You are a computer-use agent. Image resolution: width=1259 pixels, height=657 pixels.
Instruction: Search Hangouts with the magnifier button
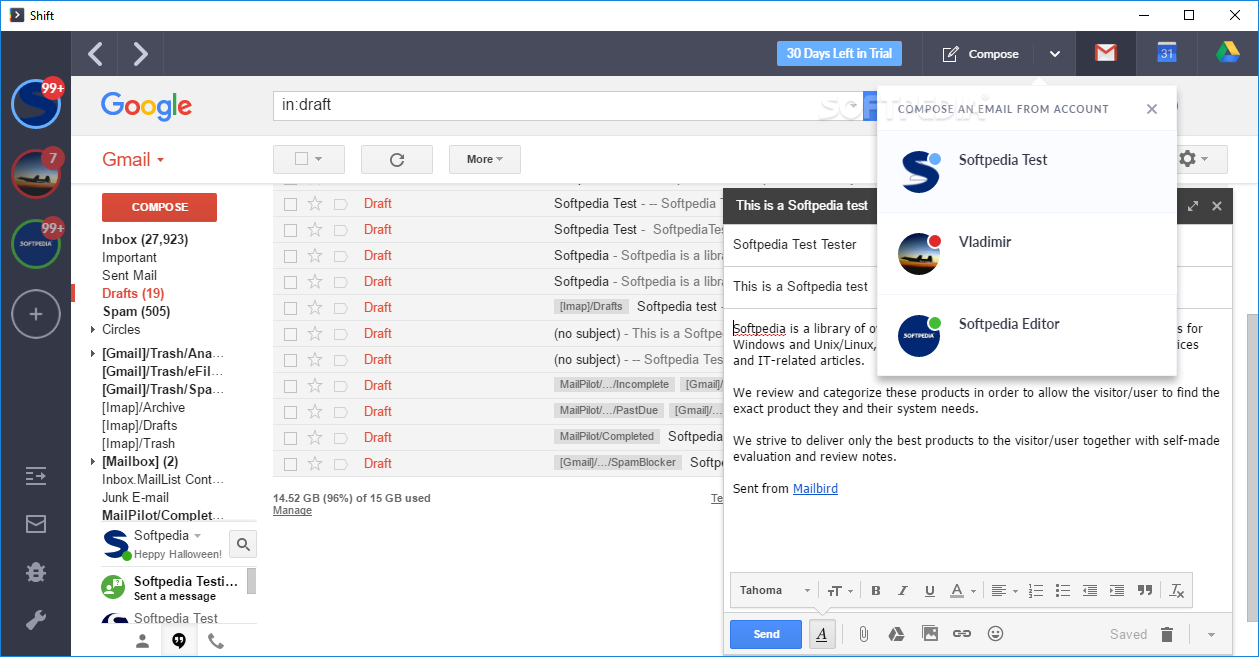click(x=243, y=544)
